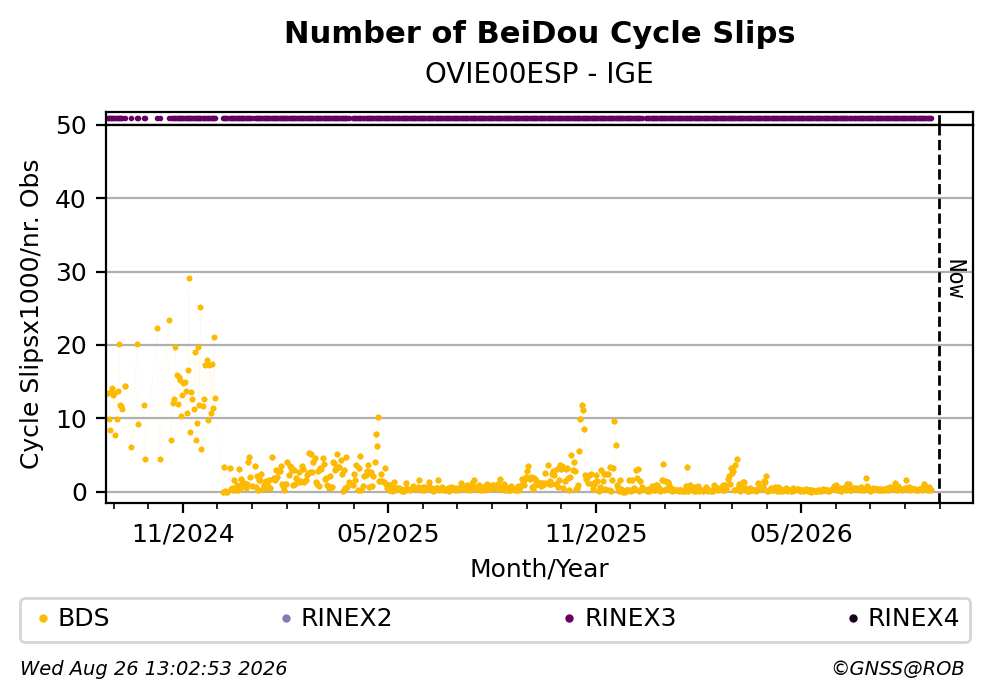Select the RINEX3 legend label
The image size is (993, 699).
click(x=630, y=618)
